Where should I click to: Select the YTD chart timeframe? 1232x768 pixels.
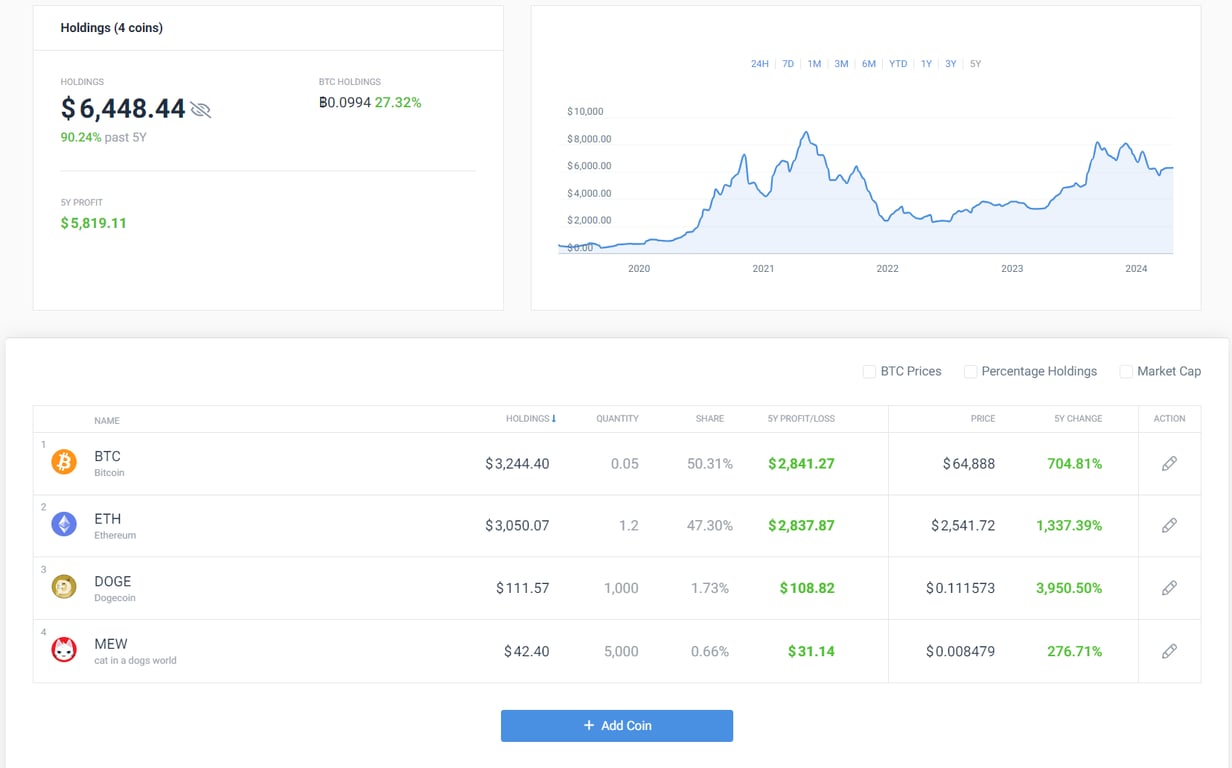pyautogui.click(x=898, y=63)
